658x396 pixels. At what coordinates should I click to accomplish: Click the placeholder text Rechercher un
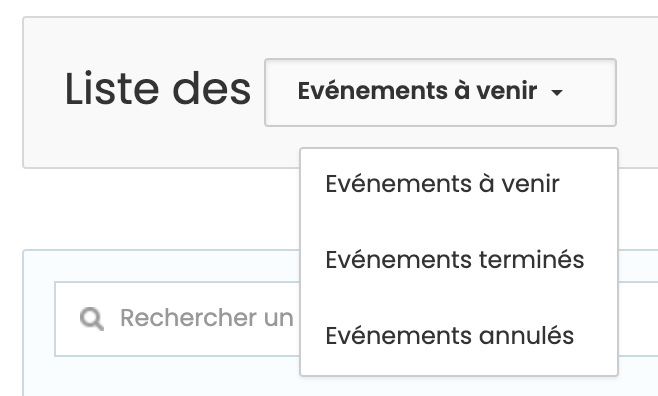(207, 318)
